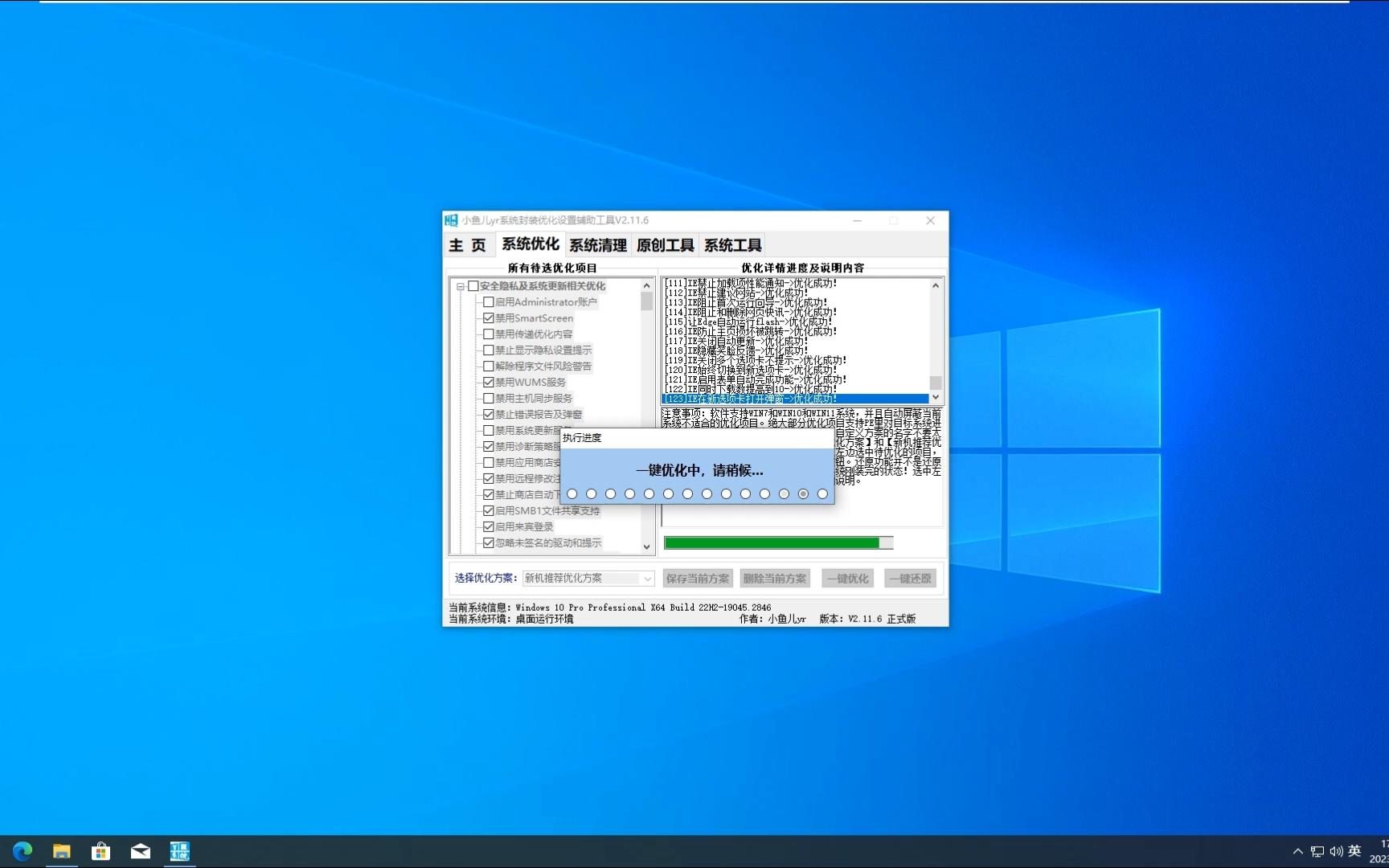
Task: Open the volume control tray icon
Action: 1336,851
